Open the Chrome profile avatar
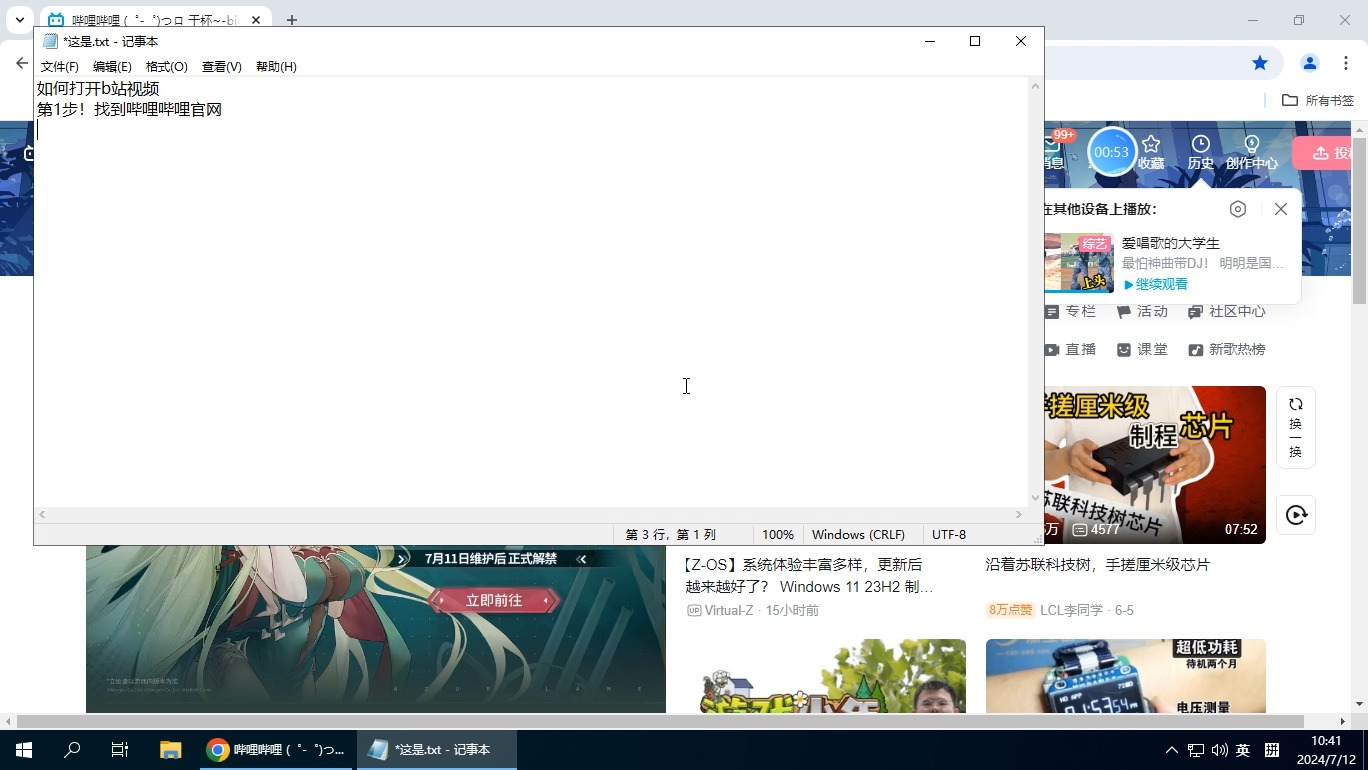The image size is (1368, 770). [1309, 63]
